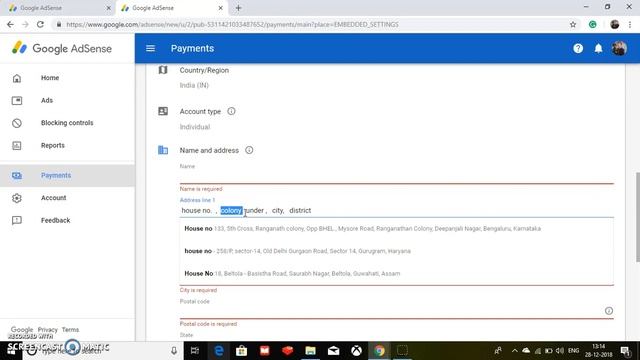Viewport: 640px width, 360px height.
Task: Open the Help question mark icon
Action: point(578,49)
